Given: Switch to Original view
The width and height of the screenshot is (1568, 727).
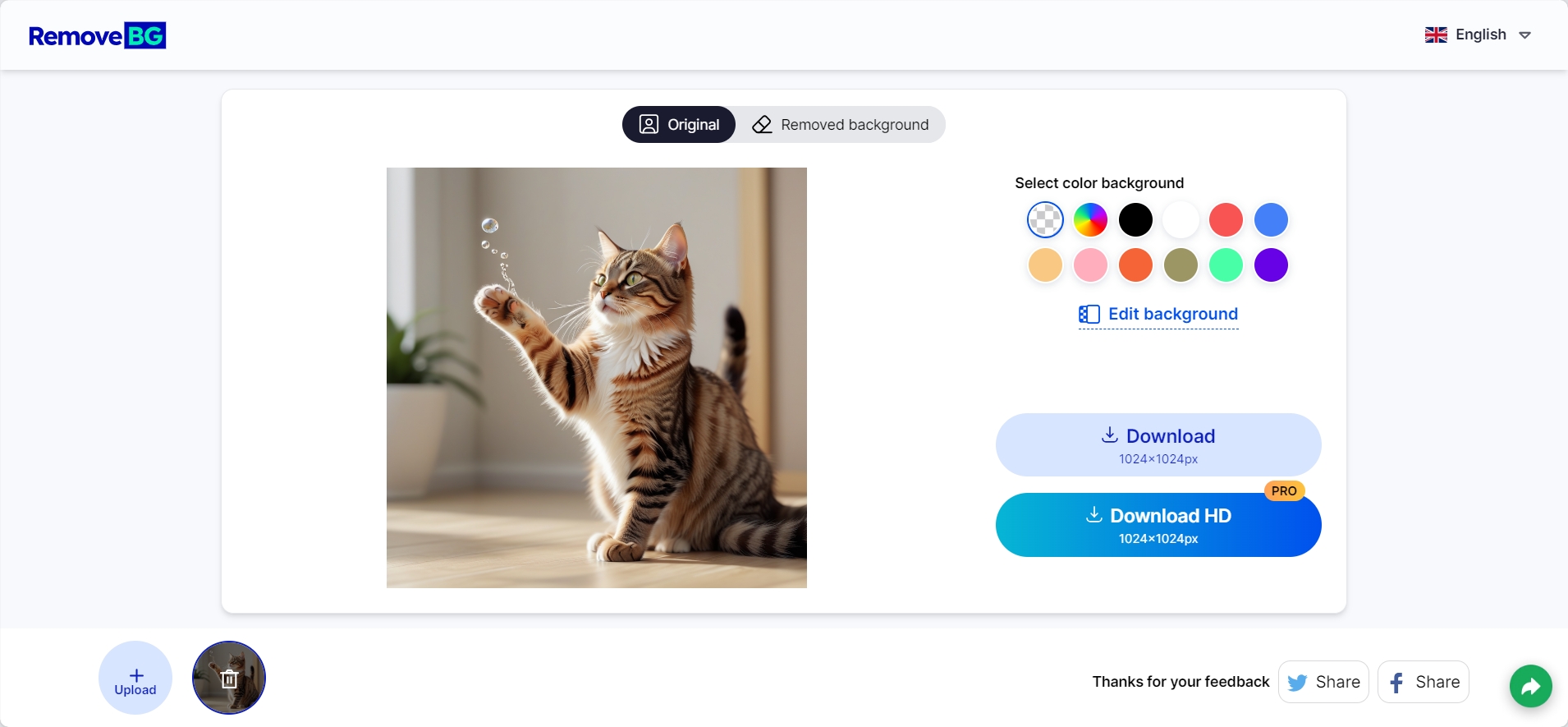Looking at the screenshot, I should (x=679, y=124).
